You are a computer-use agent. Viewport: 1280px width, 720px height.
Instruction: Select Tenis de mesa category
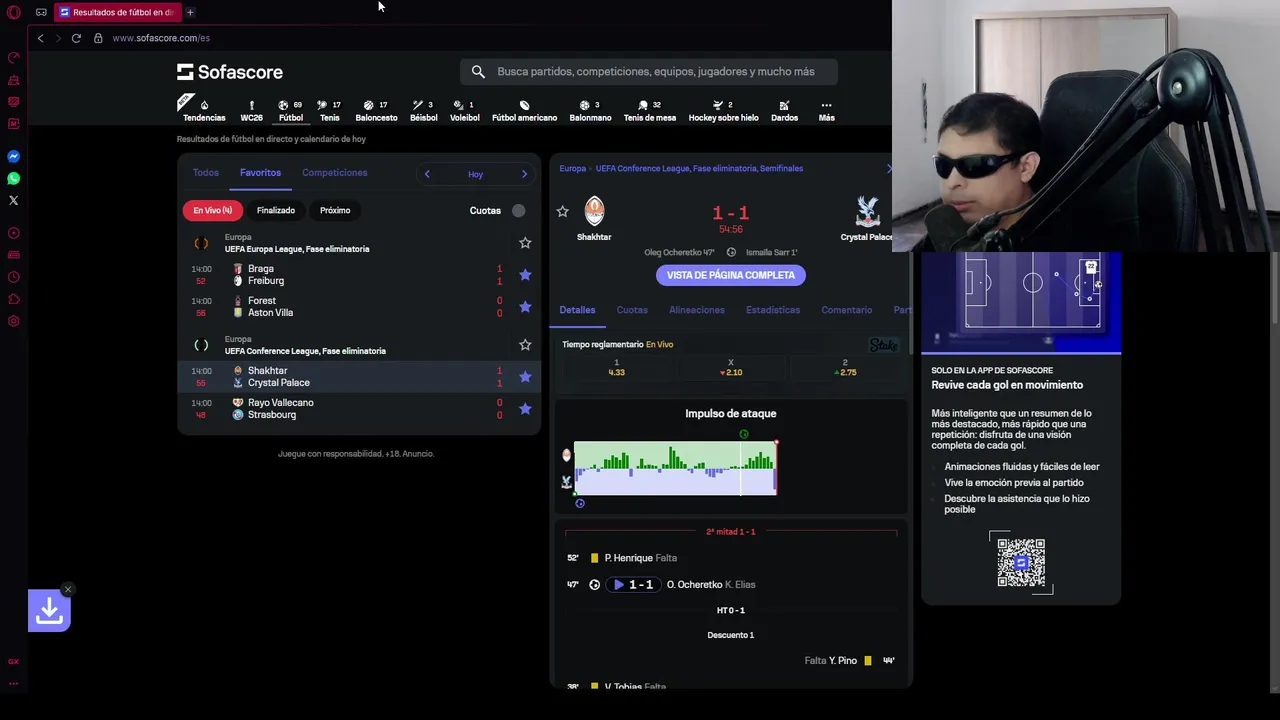(650, 111)
